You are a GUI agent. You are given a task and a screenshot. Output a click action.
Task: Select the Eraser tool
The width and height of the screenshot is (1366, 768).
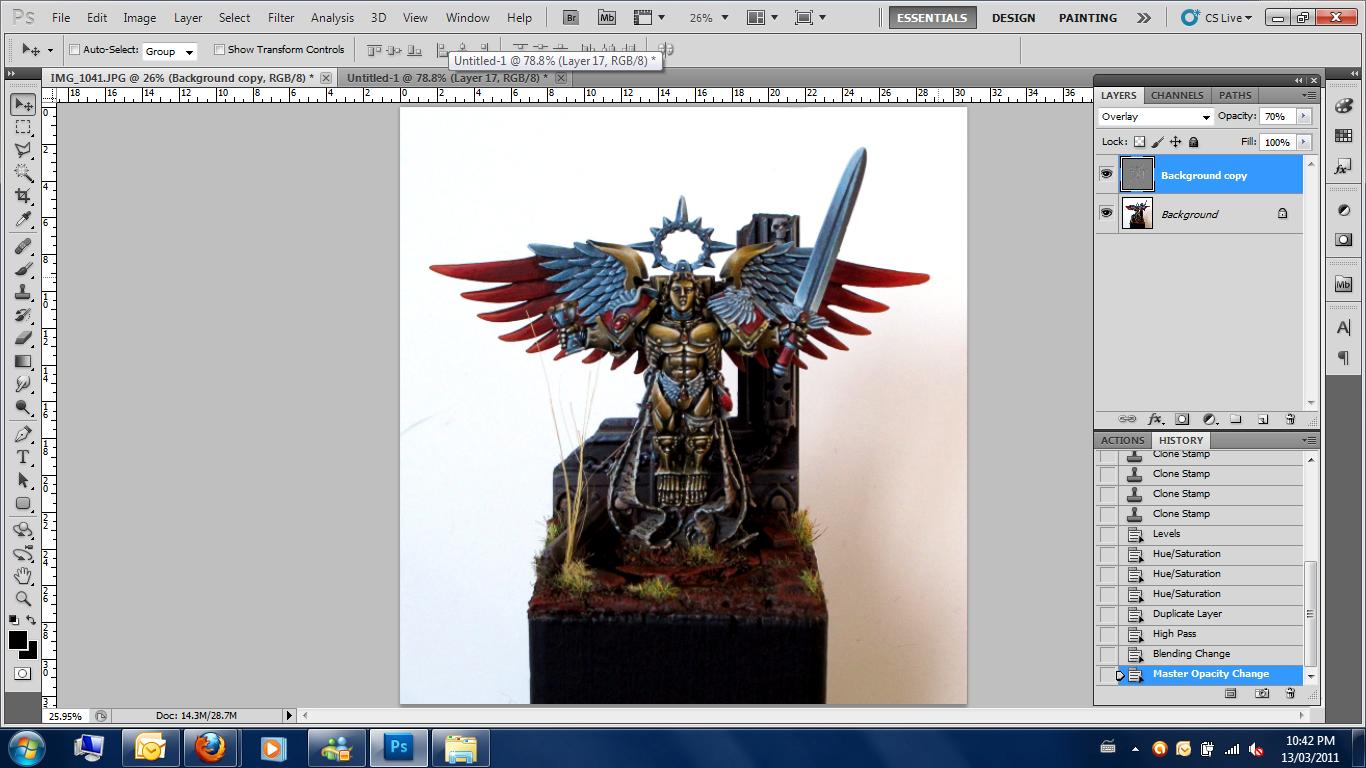[x=23, y=338]
